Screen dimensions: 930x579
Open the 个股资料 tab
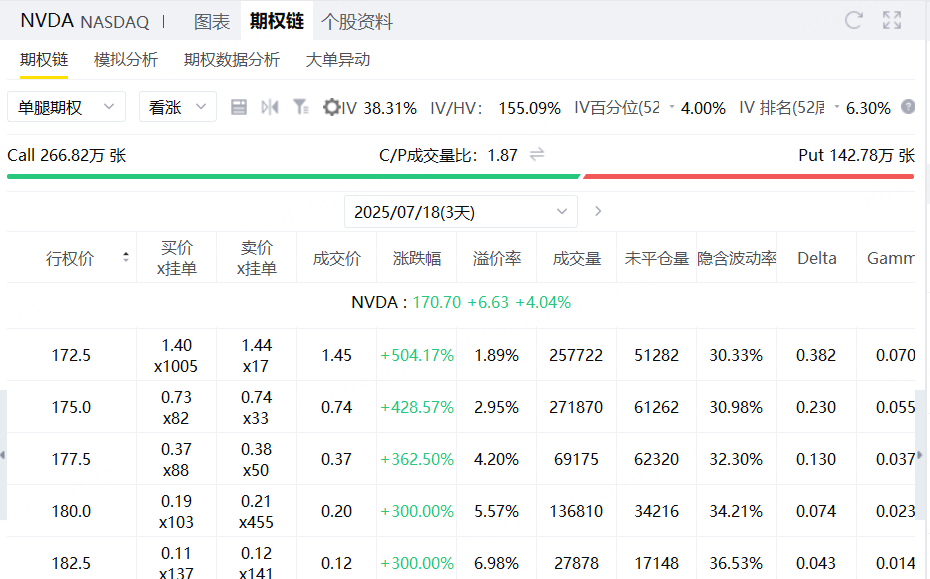[x=357, y=22]
